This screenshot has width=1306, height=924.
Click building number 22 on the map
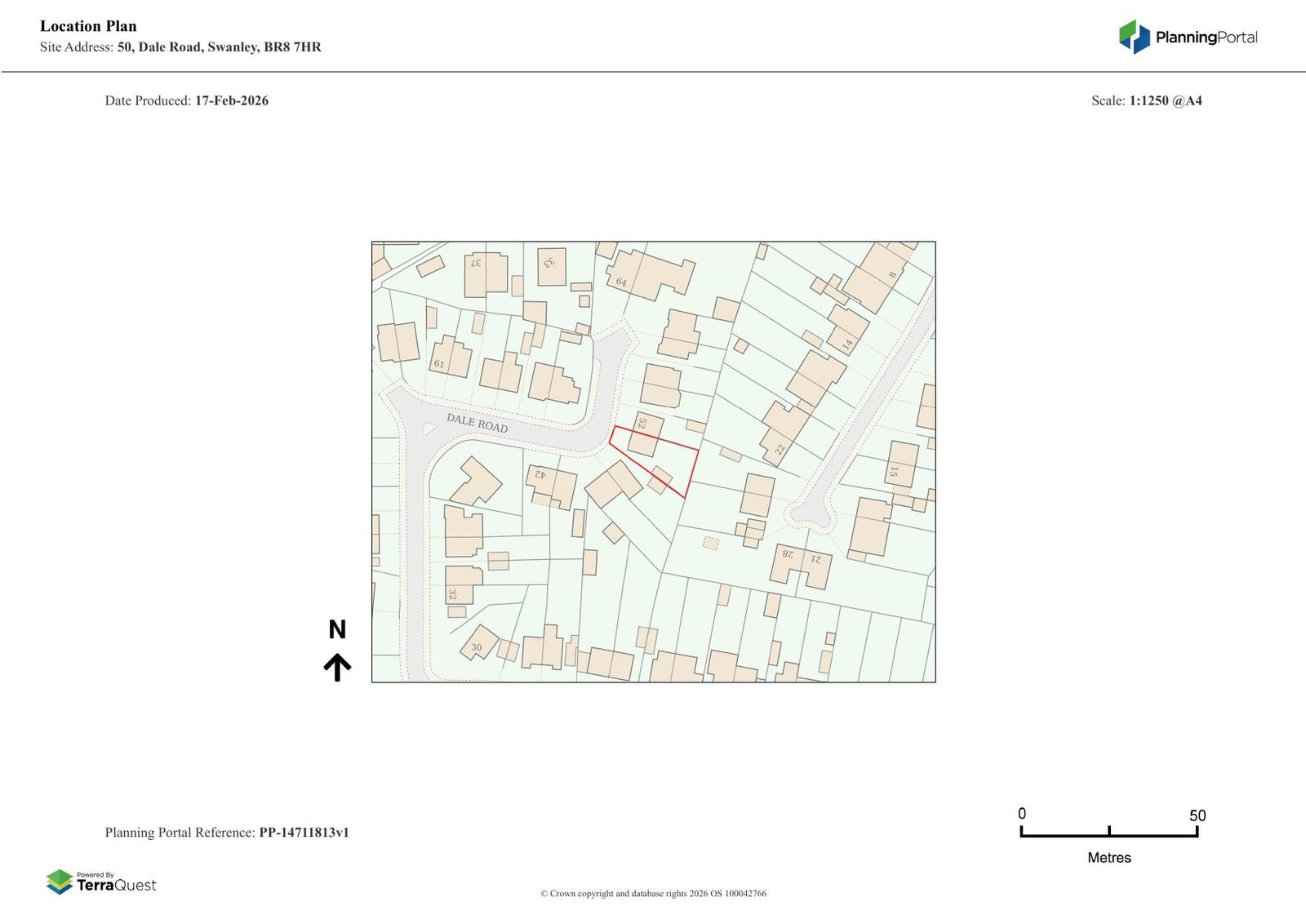(780, 450)
